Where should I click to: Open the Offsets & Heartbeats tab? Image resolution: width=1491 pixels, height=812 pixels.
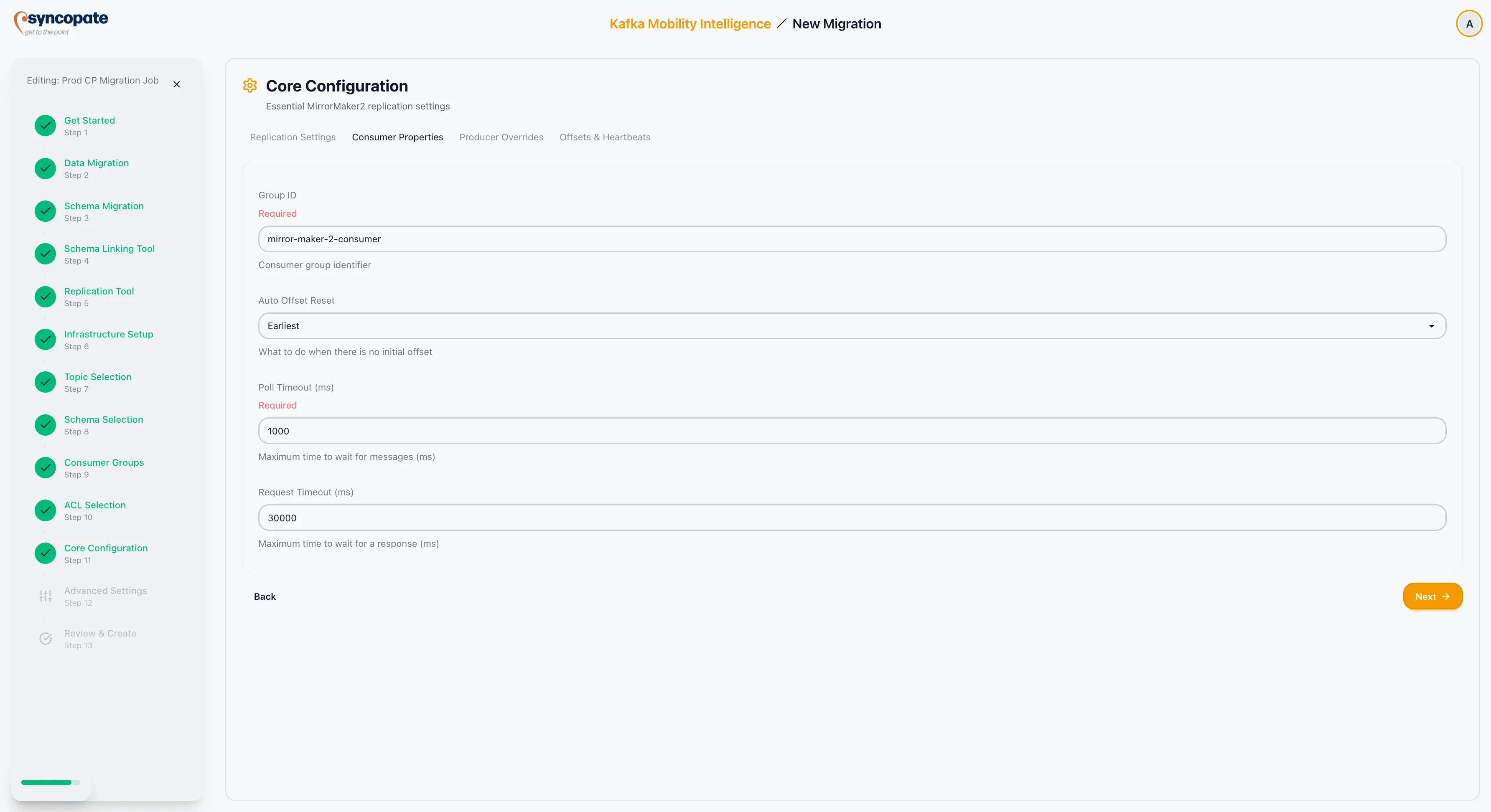coord(604,137)
